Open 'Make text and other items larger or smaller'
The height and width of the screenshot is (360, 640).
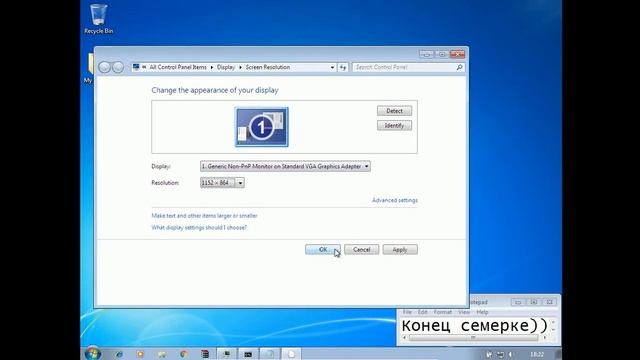204,216
